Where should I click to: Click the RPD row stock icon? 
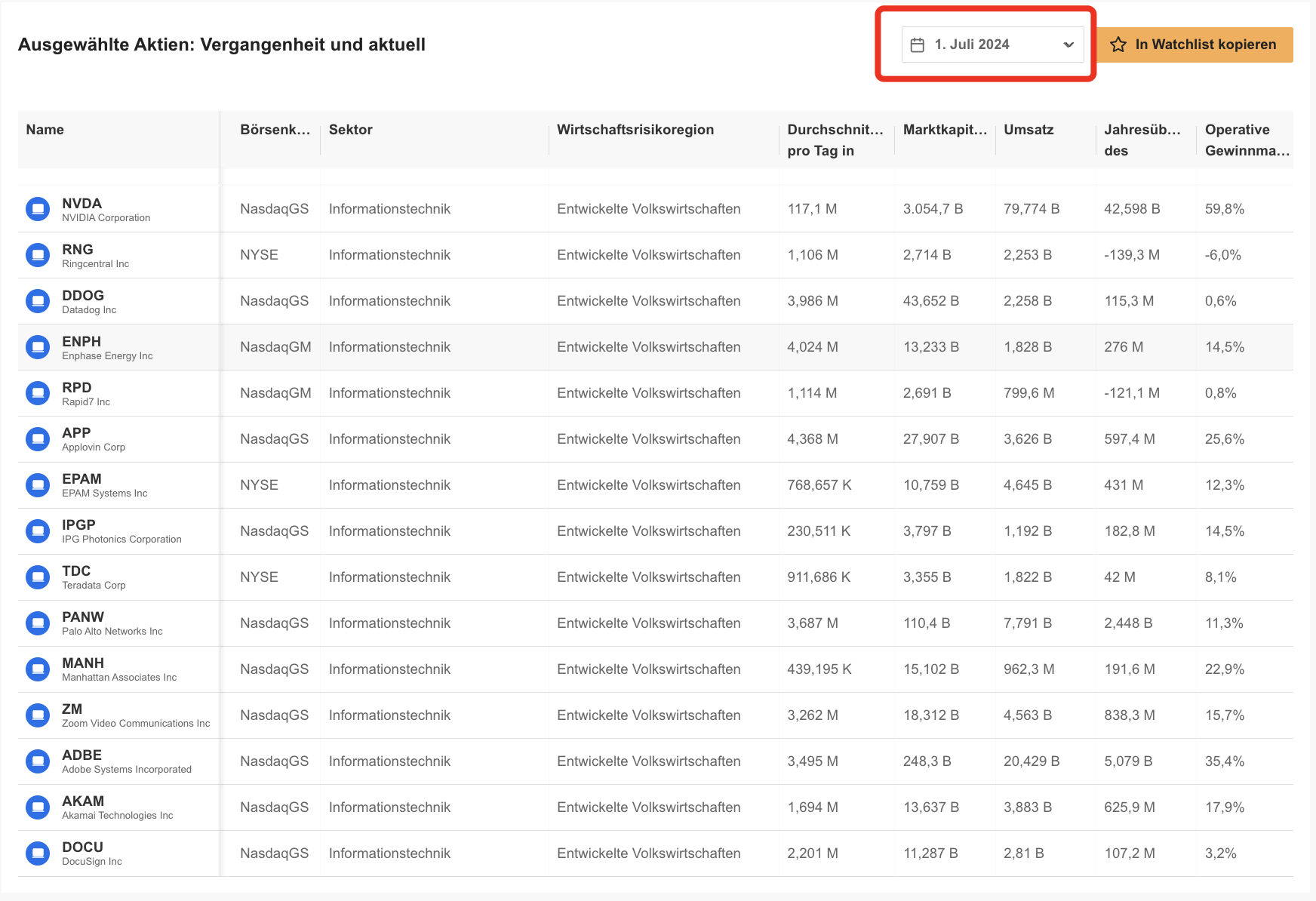pyautogui.click(x=38, y=393)
